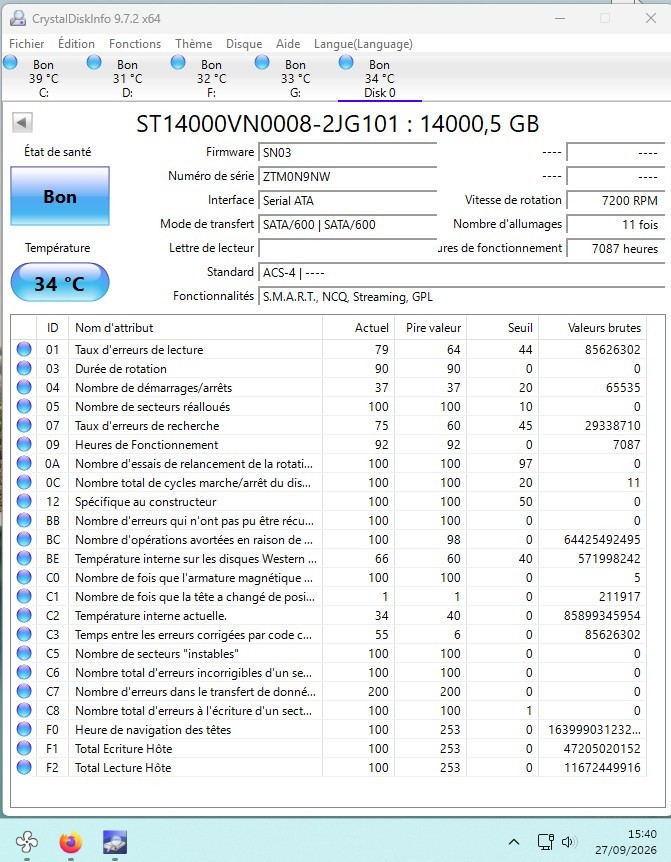Select the Heures de Fonctionnement row

[329, 444]
